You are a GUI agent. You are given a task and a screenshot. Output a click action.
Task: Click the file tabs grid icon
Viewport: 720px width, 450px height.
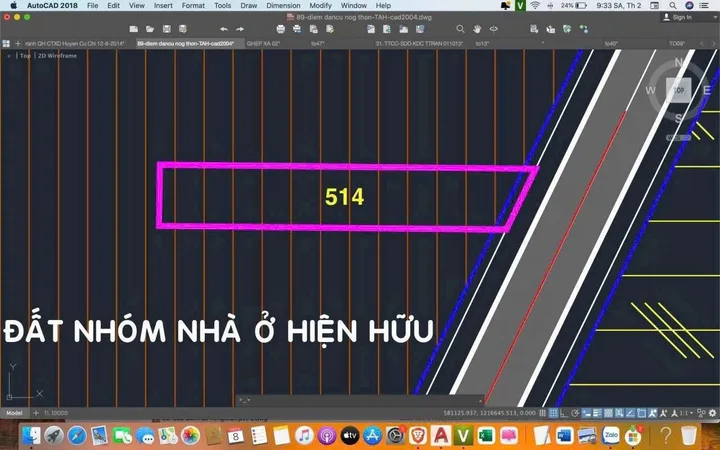click(6, 43)
